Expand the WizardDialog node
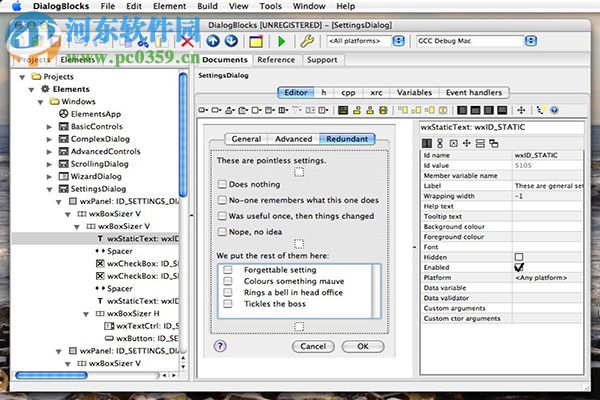The height and width of the screenshot is (400, 600). pyautogui.click(x=49, y=176)
